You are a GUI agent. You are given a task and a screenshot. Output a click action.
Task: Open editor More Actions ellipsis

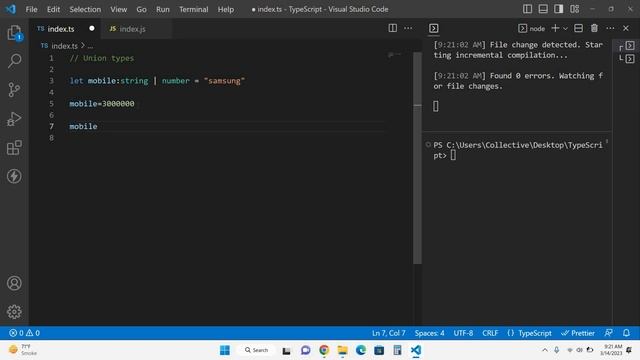coord(408,28)
